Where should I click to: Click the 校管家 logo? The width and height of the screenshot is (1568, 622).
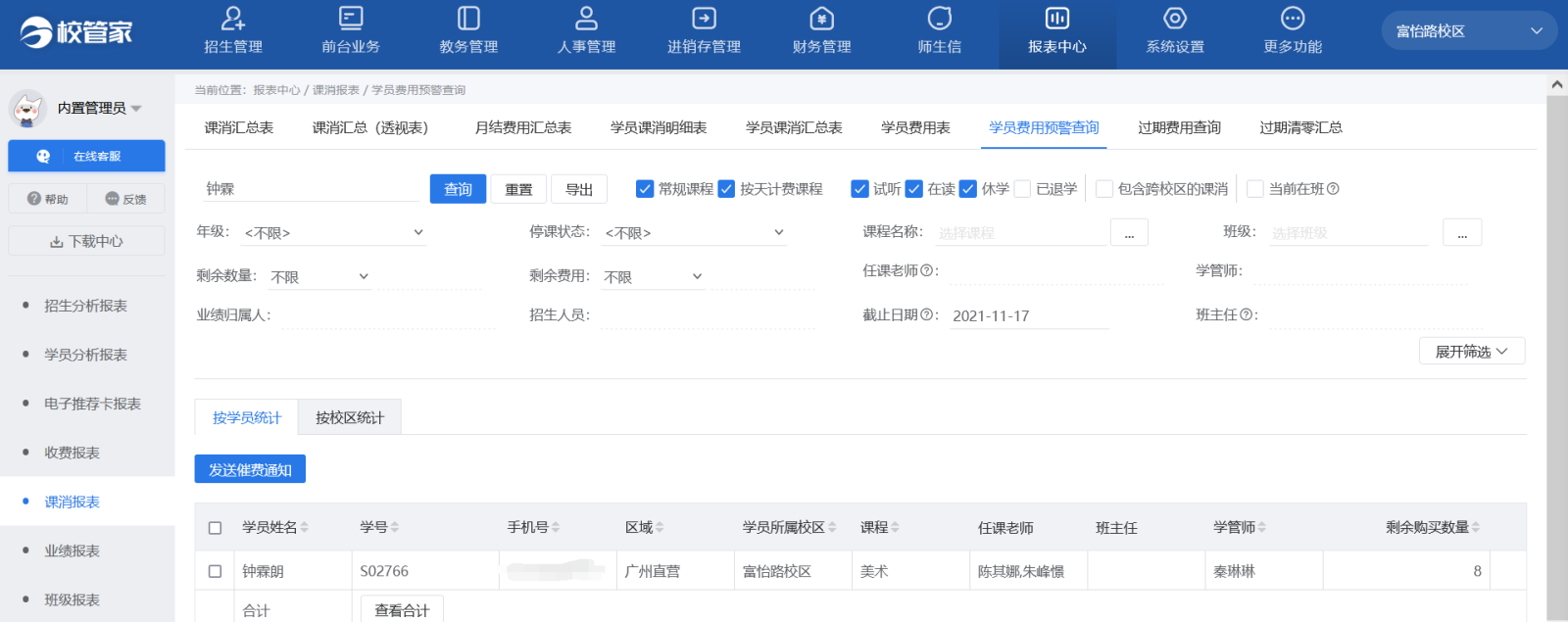click(x=76, y=32)
